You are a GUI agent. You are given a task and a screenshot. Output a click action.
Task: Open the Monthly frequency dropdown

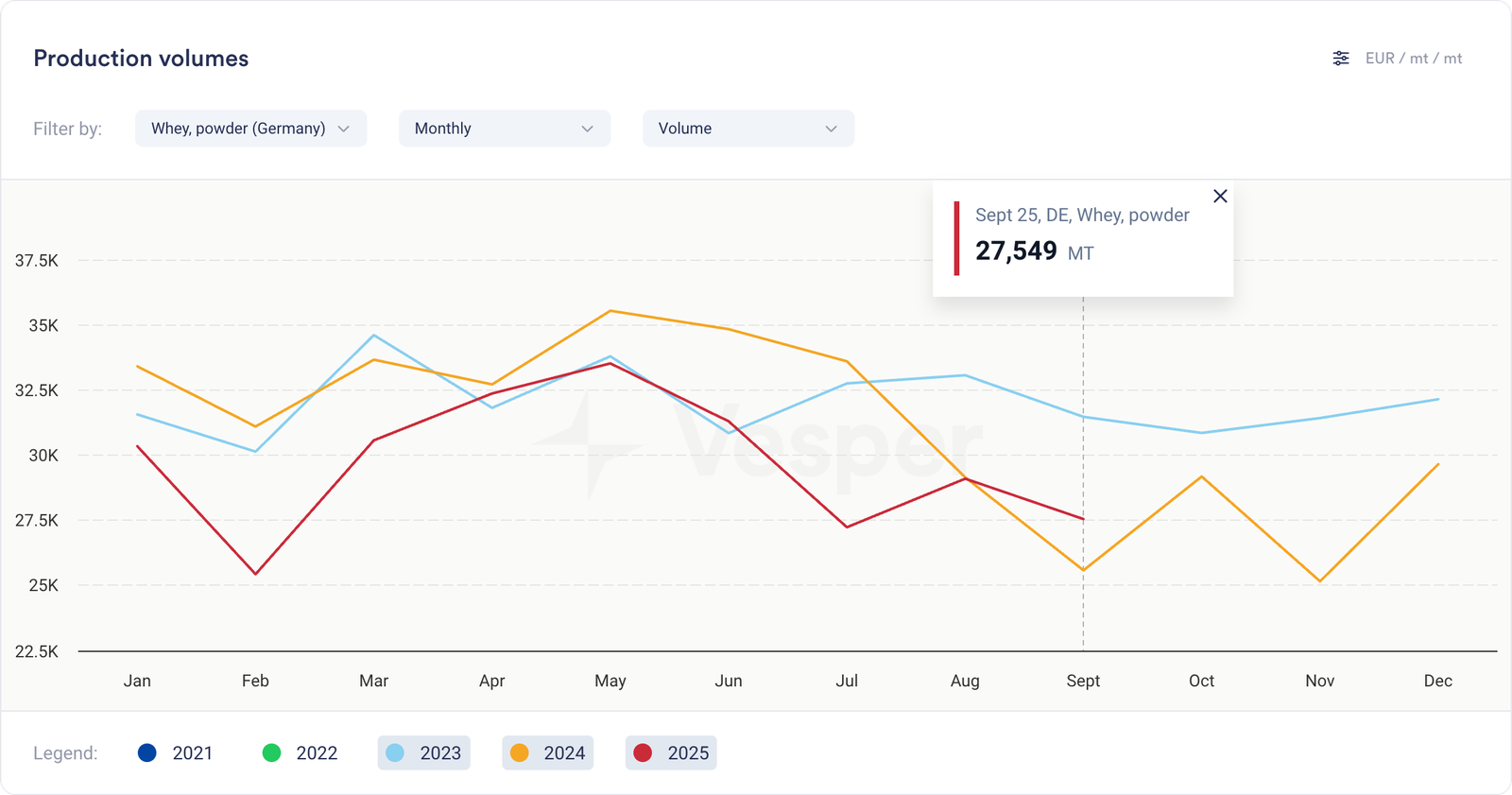click(x=504, y=129)
